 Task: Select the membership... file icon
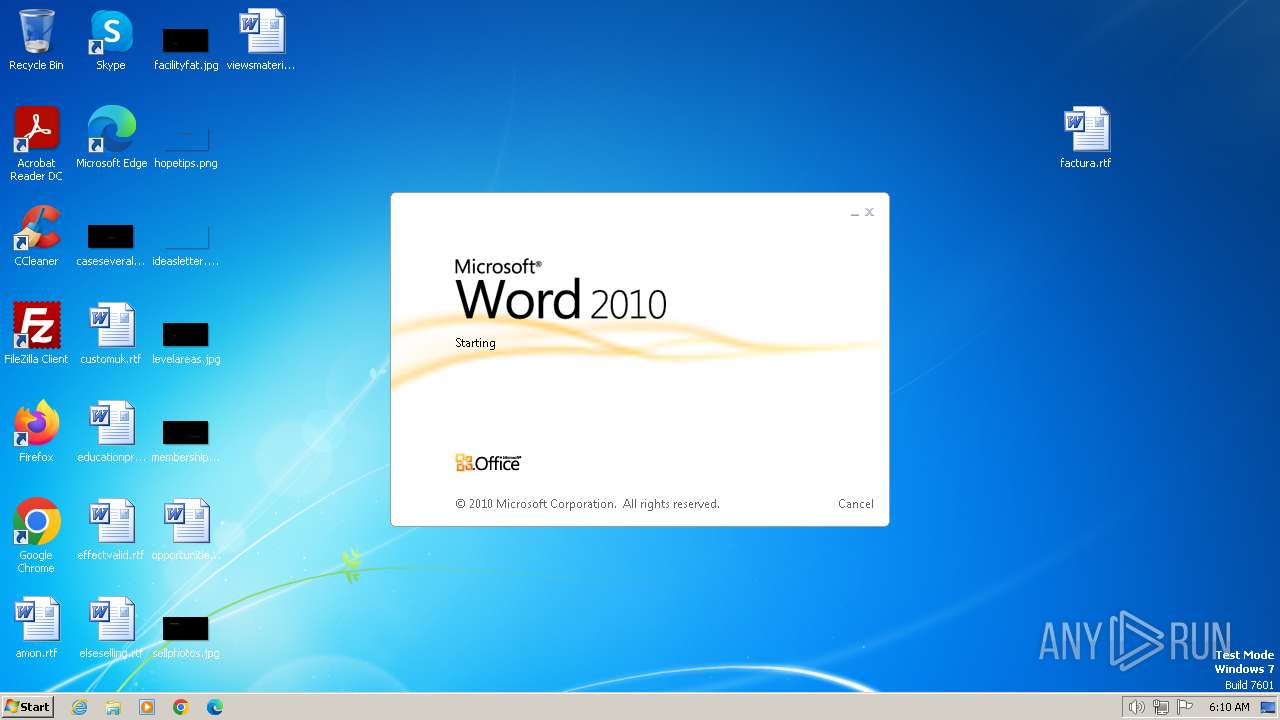click(x=186, y=440)
